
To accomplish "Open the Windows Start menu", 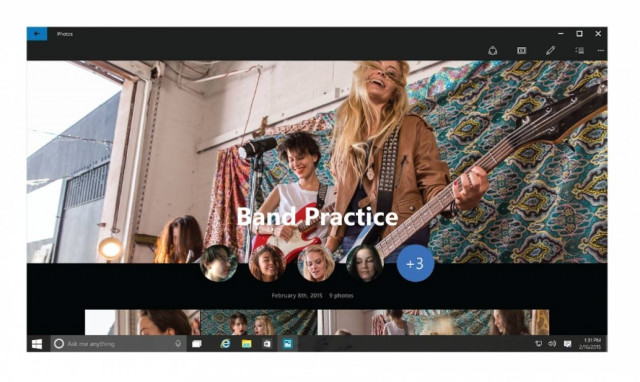I will click(37, 344).
